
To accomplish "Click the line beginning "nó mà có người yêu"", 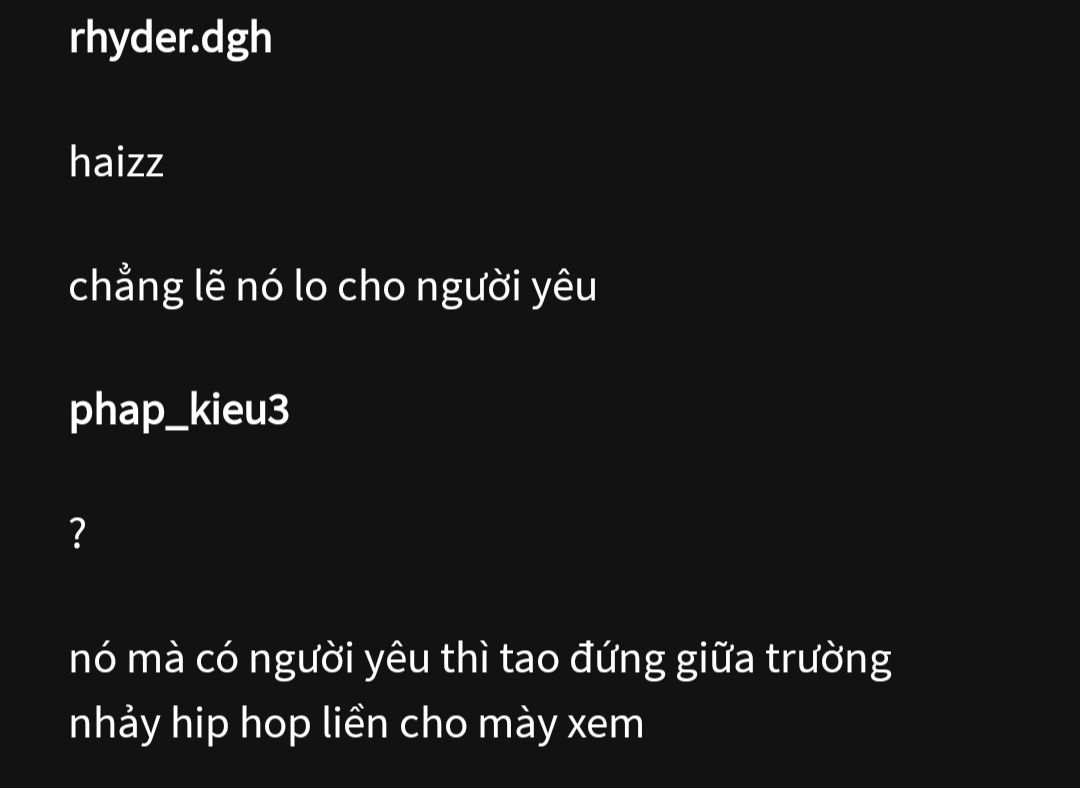I will pyautogui.click(x=480, y=659).
